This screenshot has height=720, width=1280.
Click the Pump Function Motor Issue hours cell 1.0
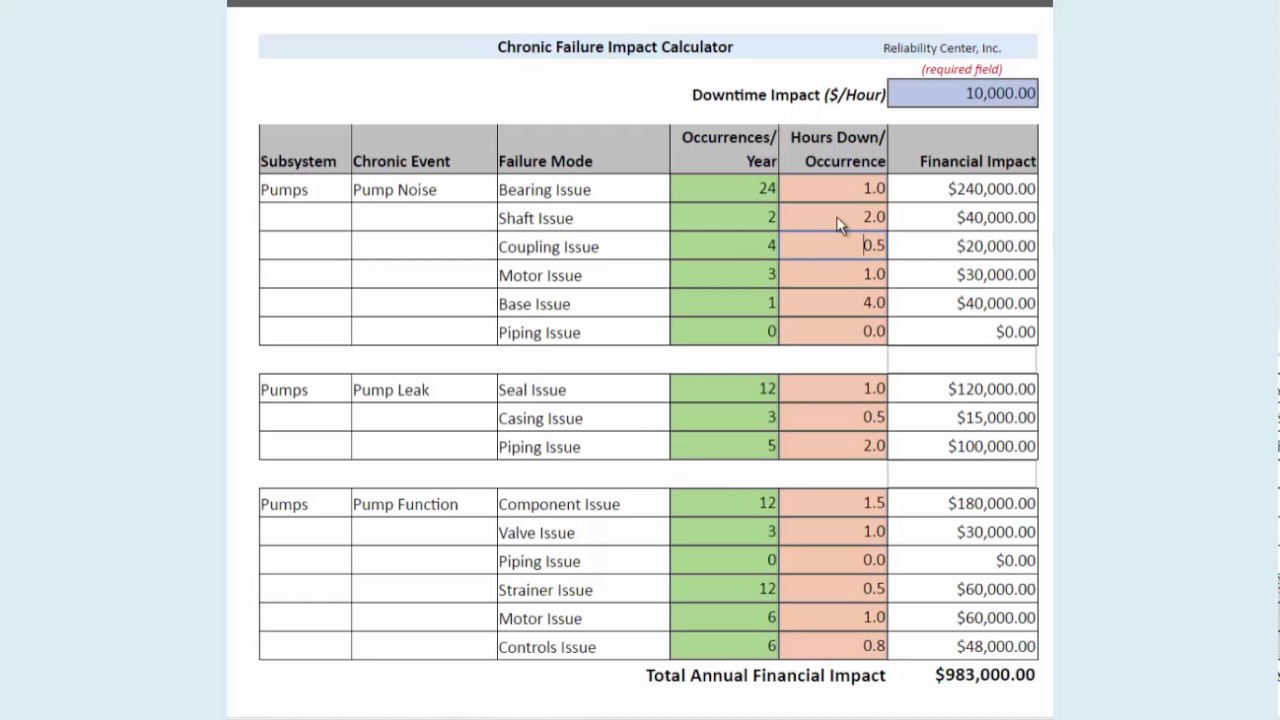(x=833, y=618)
